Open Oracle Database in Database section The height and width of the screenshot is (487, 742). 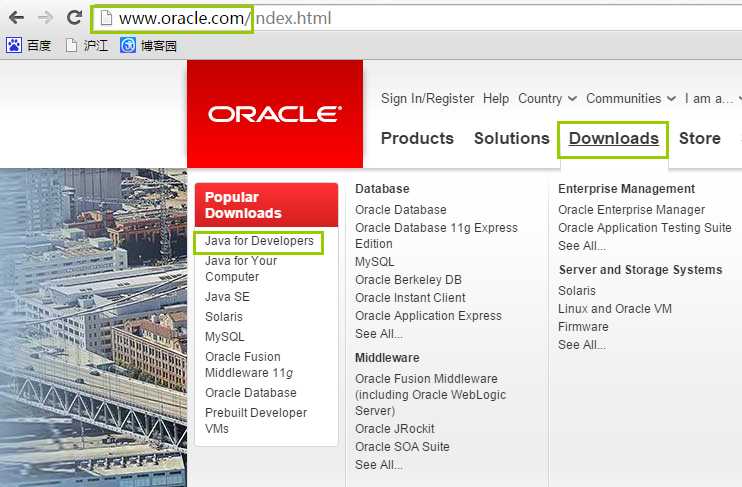[x=400, y=210]
